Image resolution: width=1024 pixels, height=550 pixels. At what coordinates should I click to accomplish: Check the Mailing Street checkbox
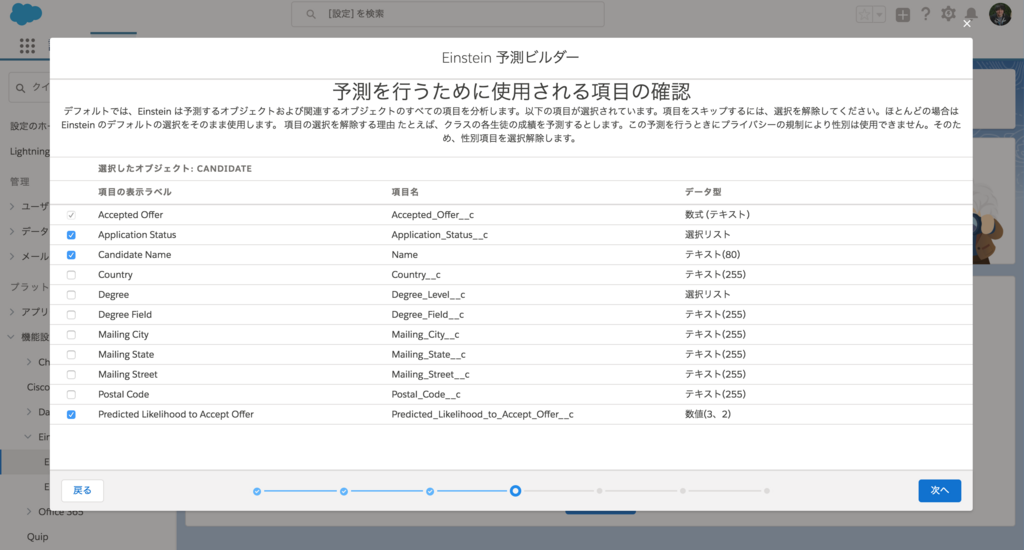click(x=71, y=374)
